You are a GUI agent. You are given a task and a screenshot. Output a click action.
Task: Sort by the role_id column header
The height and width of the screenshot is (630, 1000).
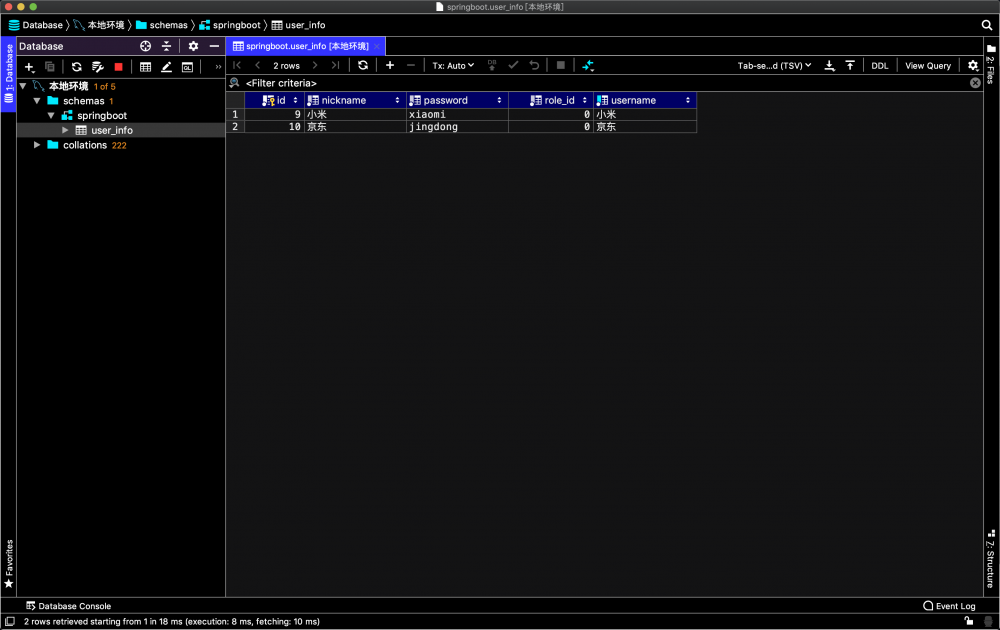coord(551,100)
